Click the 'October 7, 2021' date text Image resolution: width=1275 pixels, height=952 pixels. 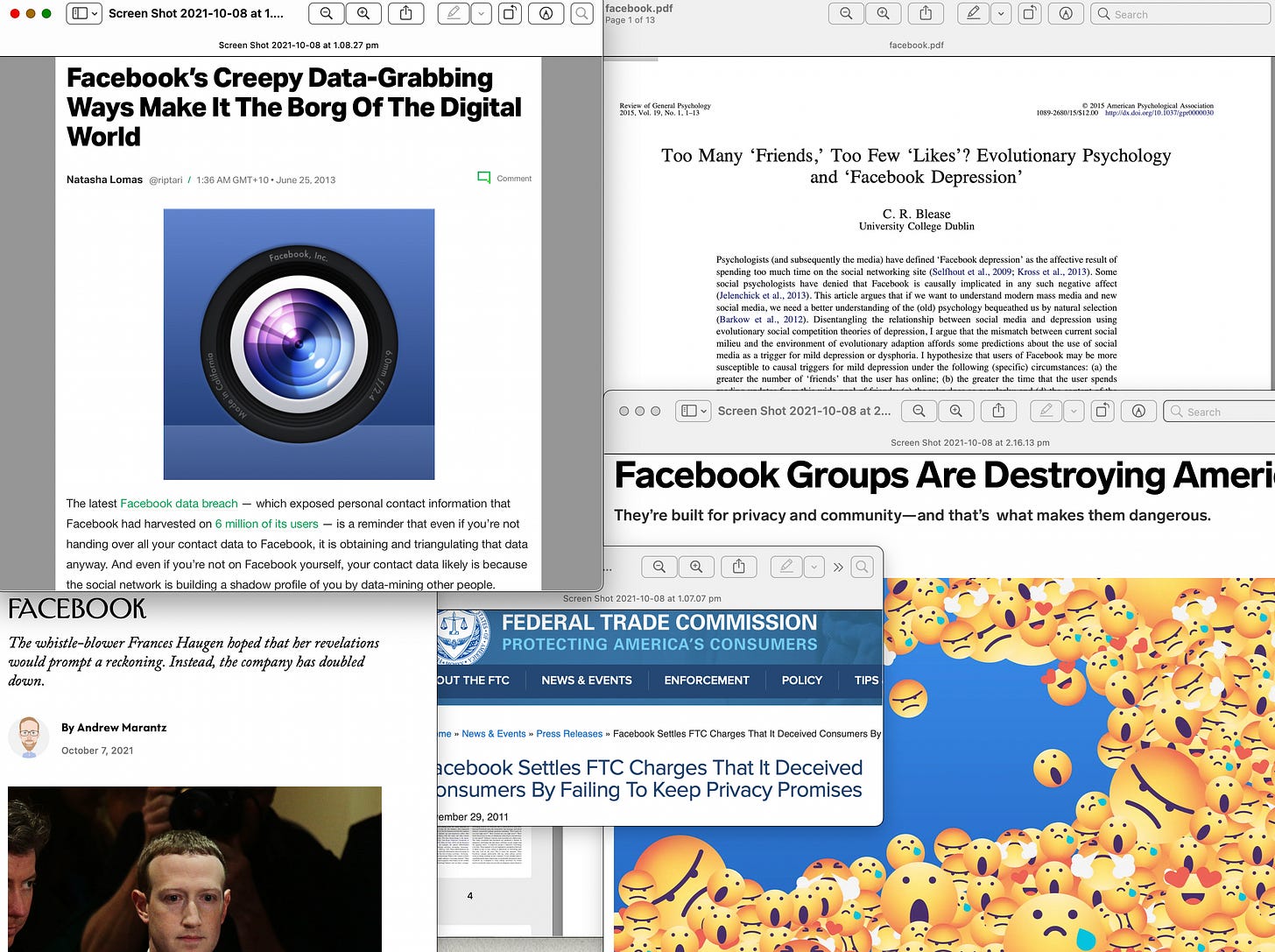click(x=97, y=751)
